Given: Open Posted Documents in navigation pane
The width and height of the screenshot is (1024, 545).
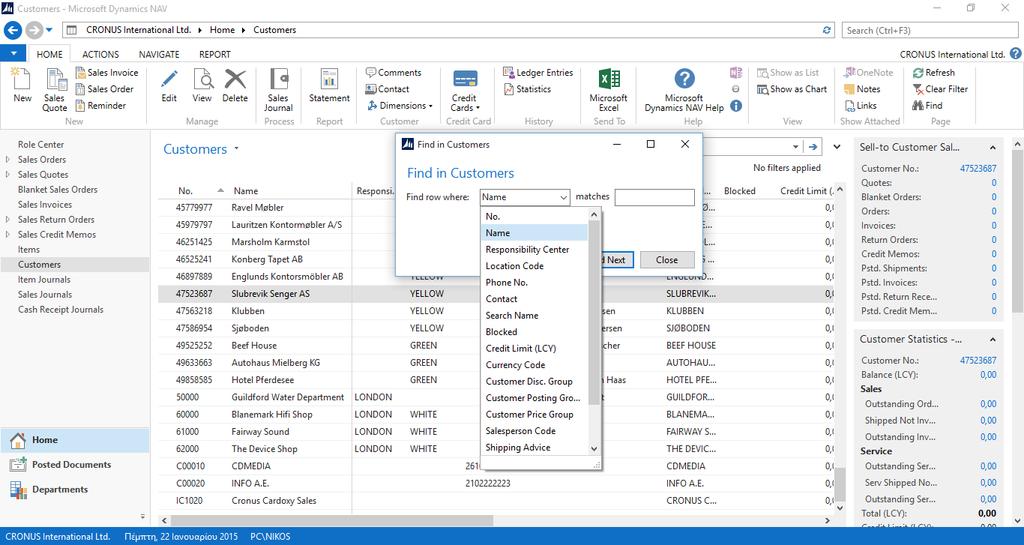Looking at the screenshot, I should pos(71,465).
